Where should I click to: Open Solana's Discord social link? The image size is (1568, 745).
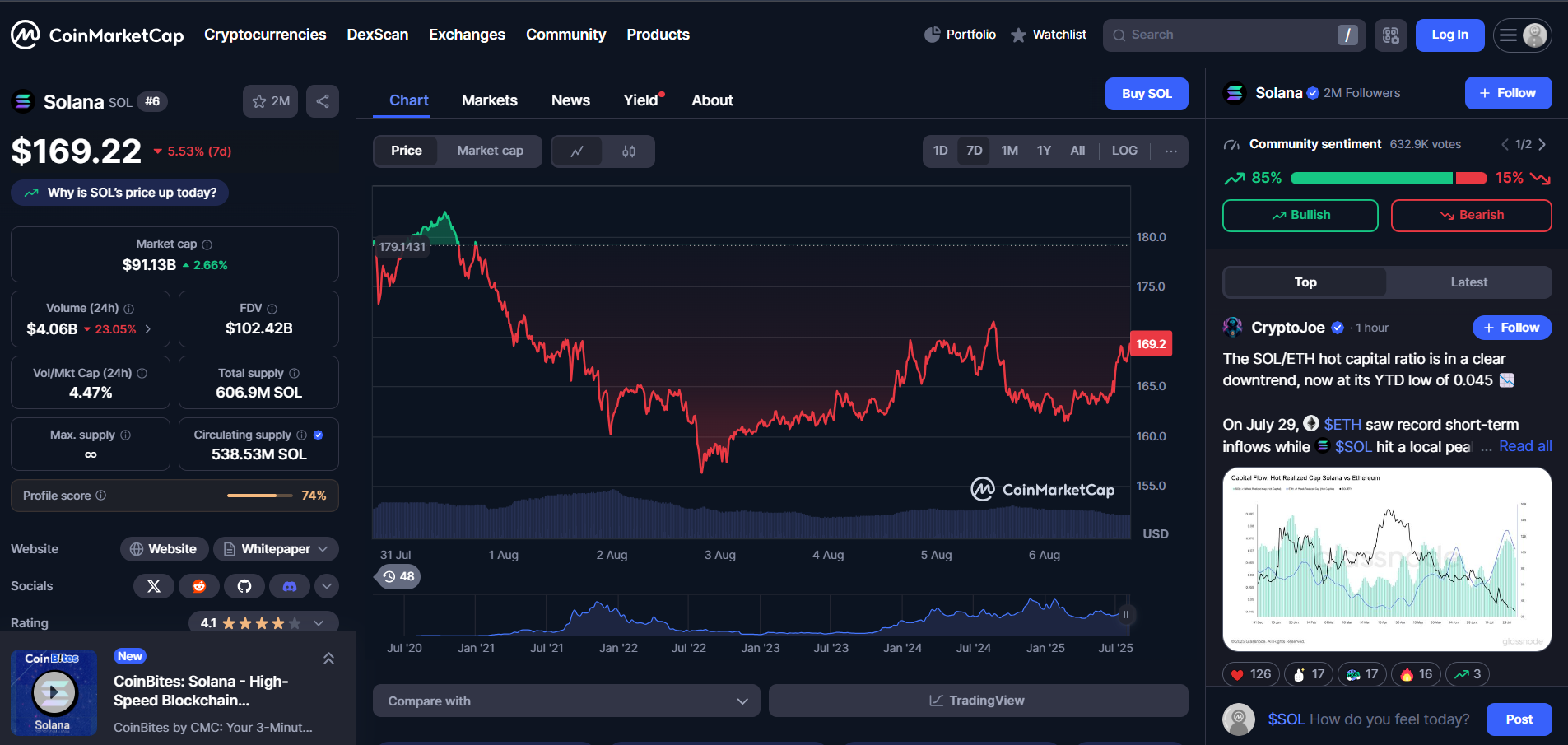290,586
